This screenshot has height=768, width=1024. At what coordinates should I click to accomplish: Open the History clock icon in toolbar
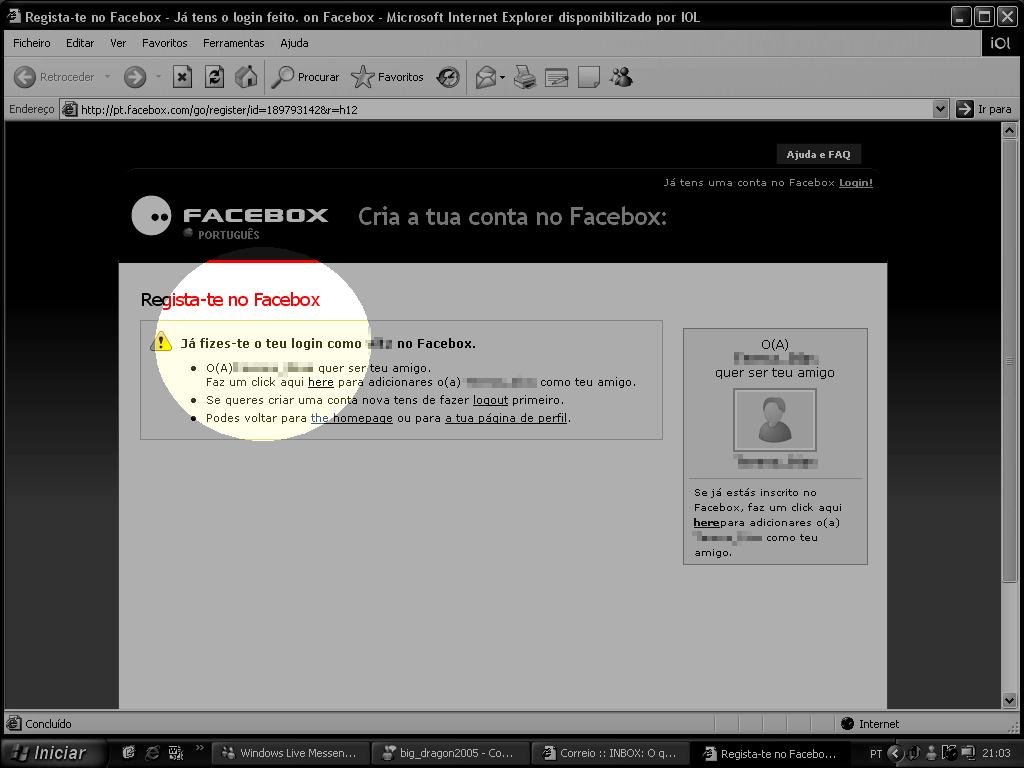pyautogui.click(x=448, y=77)
